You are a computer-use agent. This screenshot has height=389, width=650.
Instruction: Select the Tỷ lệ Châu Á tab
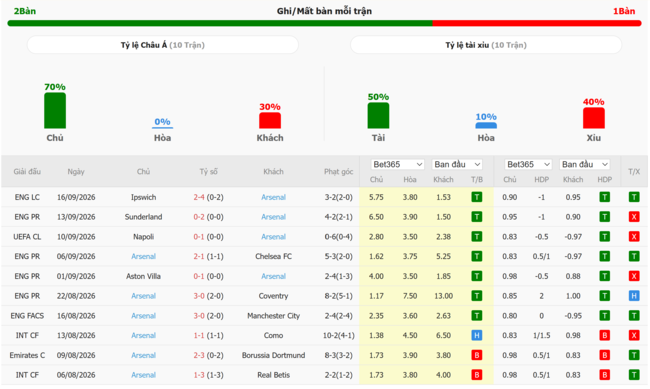162,45
